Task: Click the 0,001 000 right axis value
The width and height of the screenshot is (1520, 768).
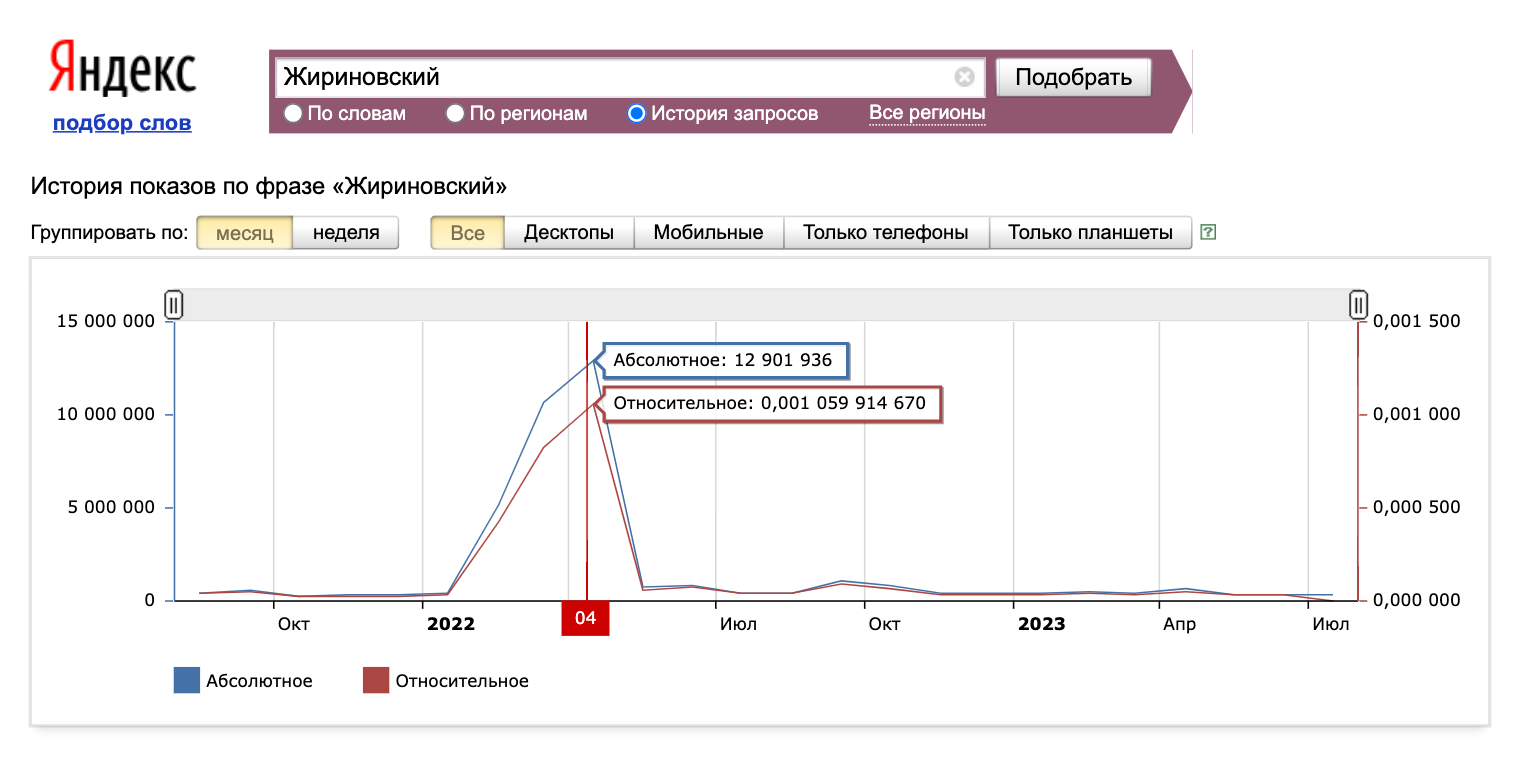Action: click(1417, 414)
